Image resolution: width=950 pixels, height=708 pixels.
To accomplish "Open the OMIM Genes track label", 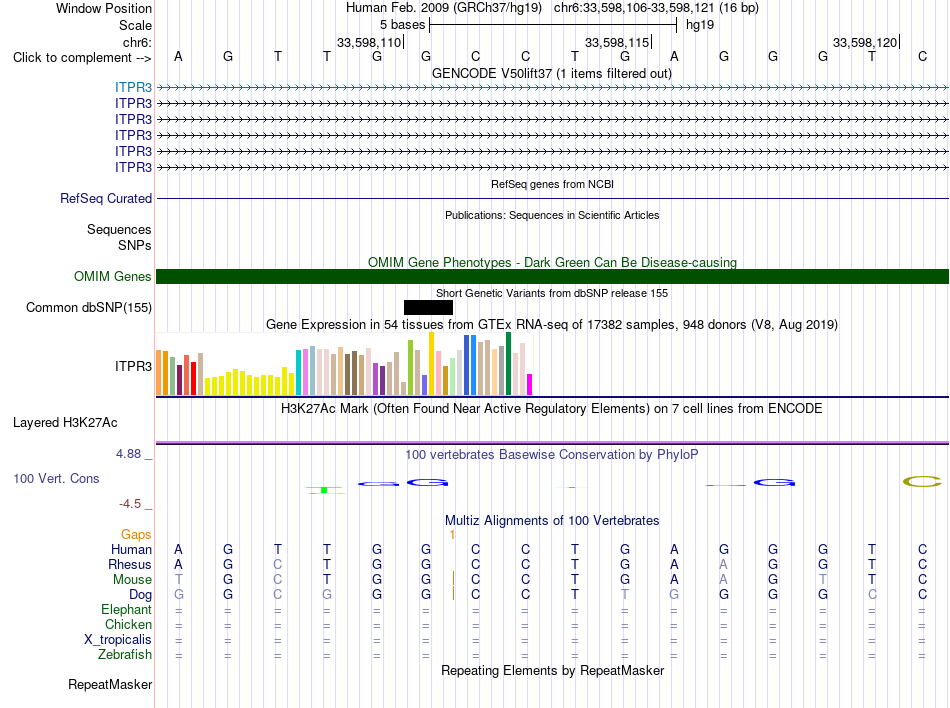I will click(x=112, y=276).
